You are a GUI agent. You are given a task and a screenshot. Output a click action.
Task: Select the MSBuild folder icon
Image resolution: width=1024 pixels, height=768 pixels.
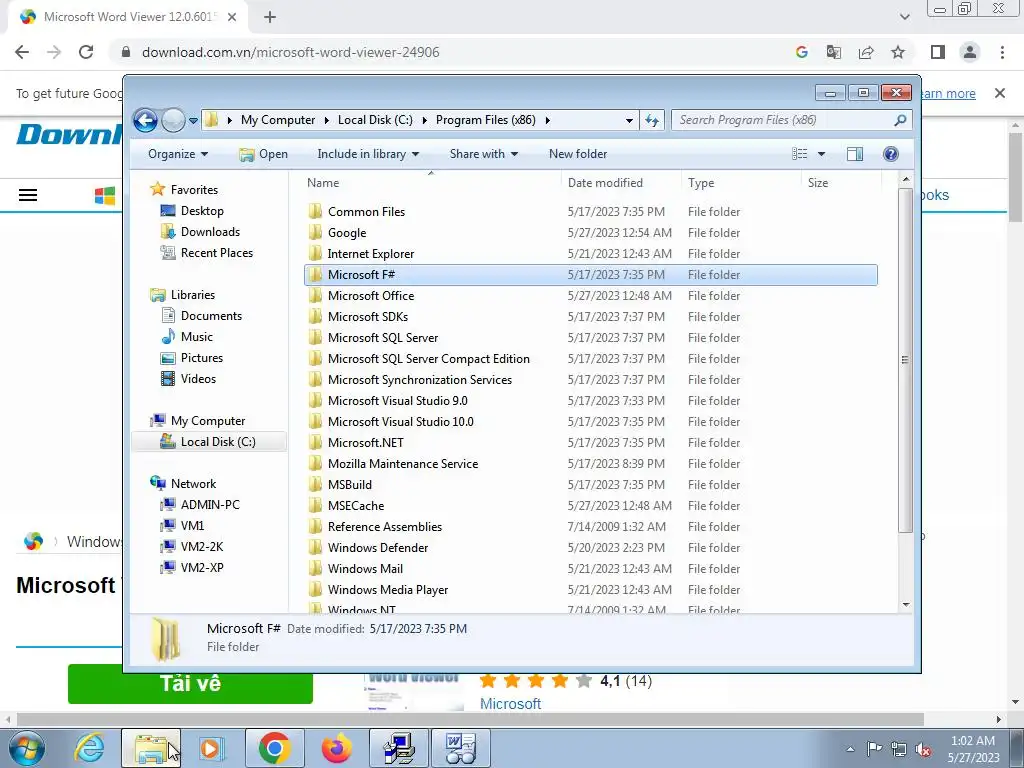tap(315, 485)
